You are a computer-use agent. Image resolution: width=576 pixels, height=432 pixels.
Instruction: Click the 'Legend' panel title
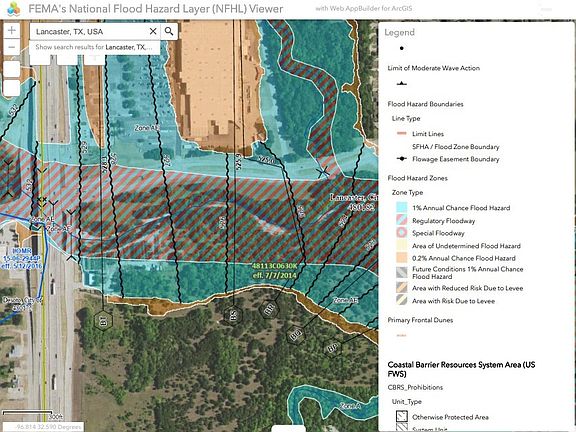[400, 32]
